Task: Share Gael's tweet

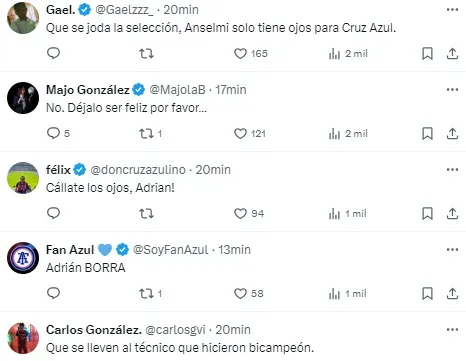Action: tap(452, 54)
